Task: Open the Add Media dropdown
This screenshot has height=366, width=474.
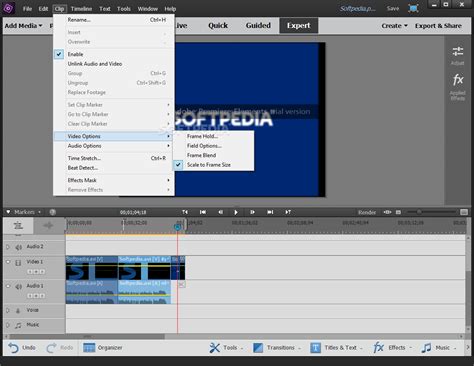Action: [x=23, y=26]
